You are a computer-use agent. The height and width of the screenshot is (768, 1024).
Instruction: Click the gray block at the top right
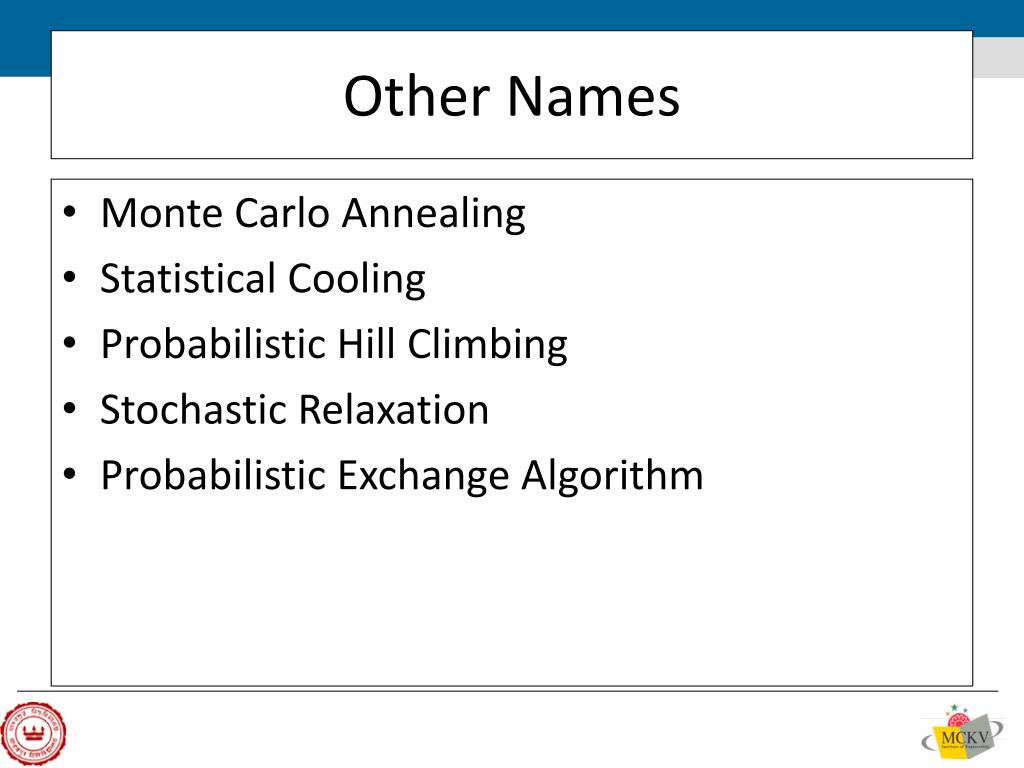[999, 57]
